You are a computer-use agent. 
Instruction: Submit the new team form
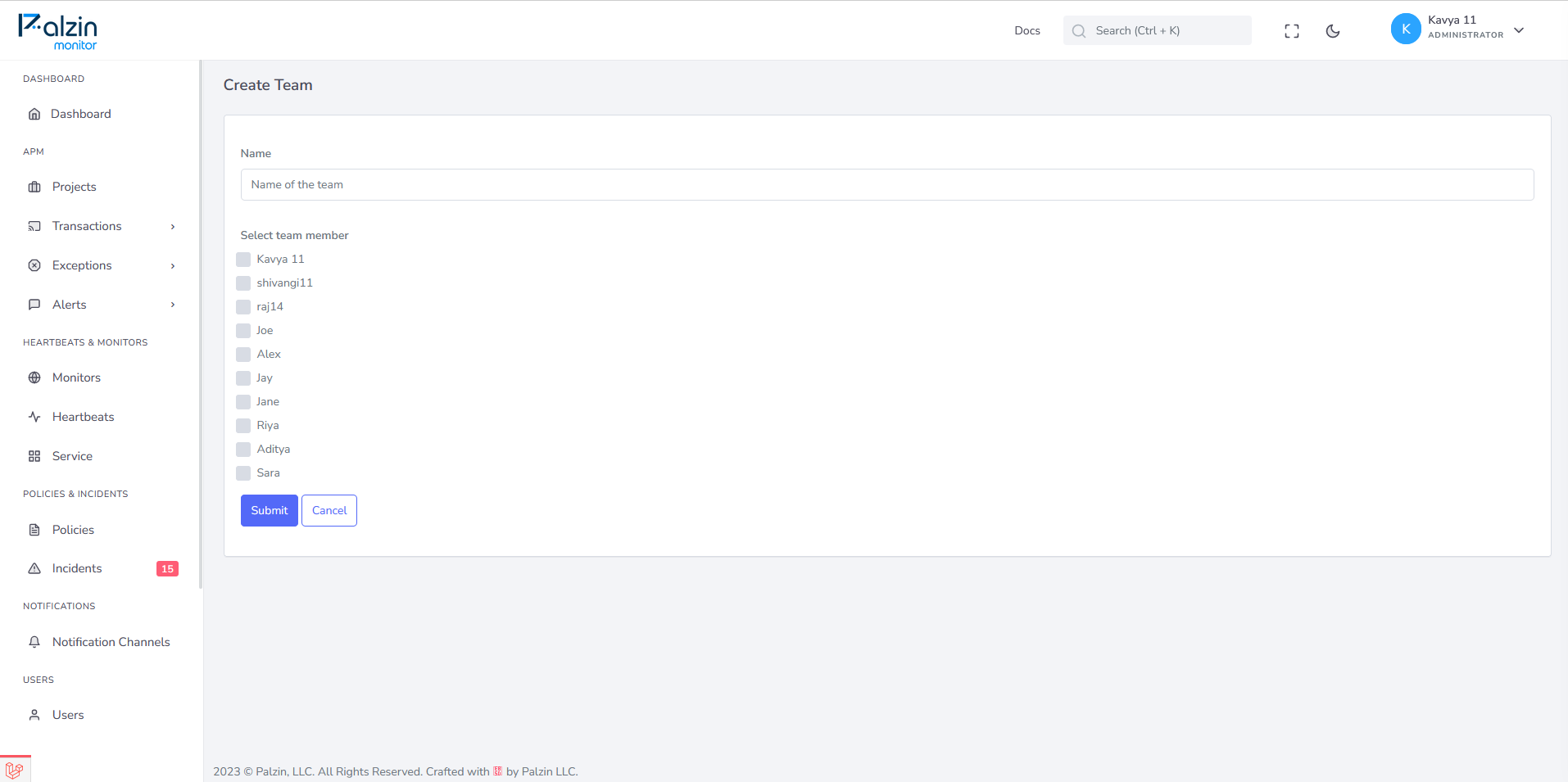270,510
